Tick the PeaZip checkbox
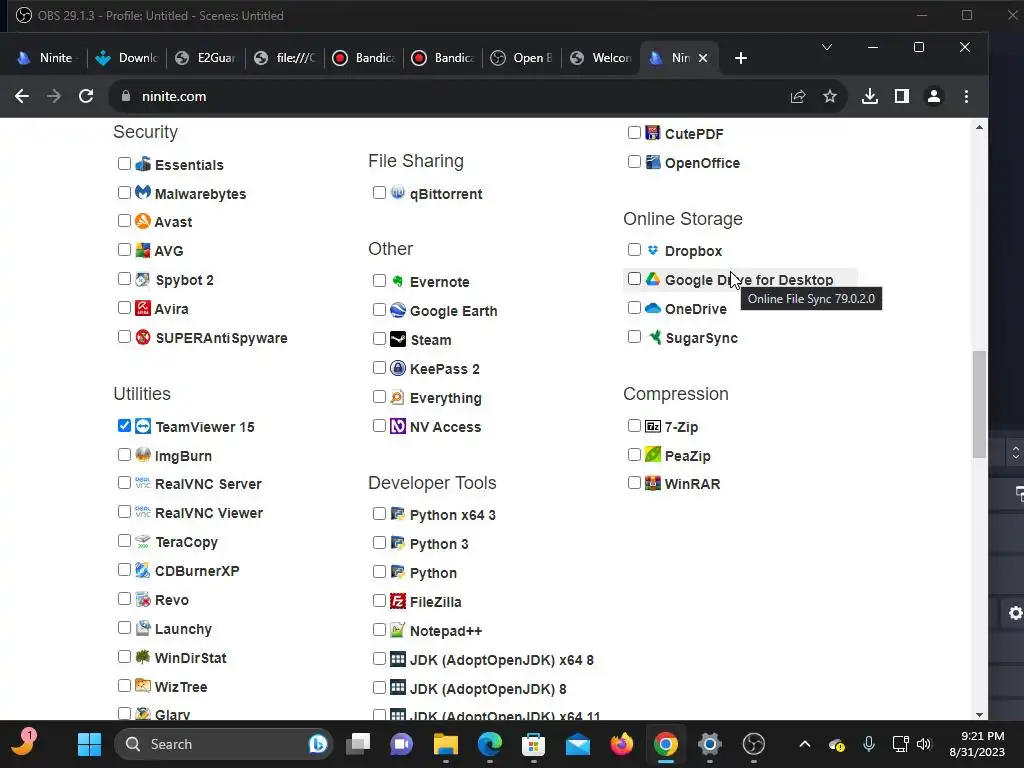The image size is (1024, 768). (634, 455)
